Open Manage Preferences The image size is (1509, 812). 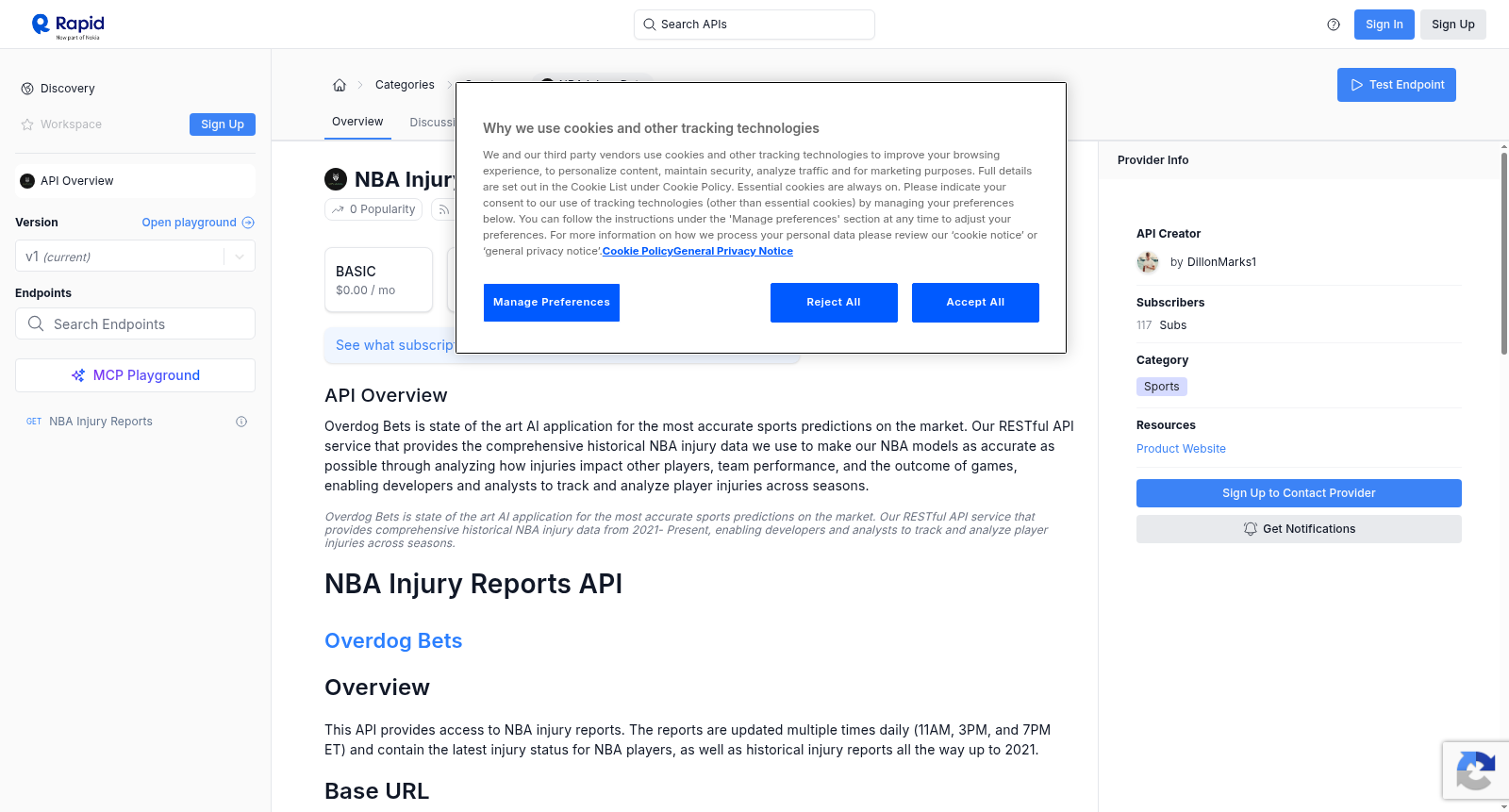[552, 303]
